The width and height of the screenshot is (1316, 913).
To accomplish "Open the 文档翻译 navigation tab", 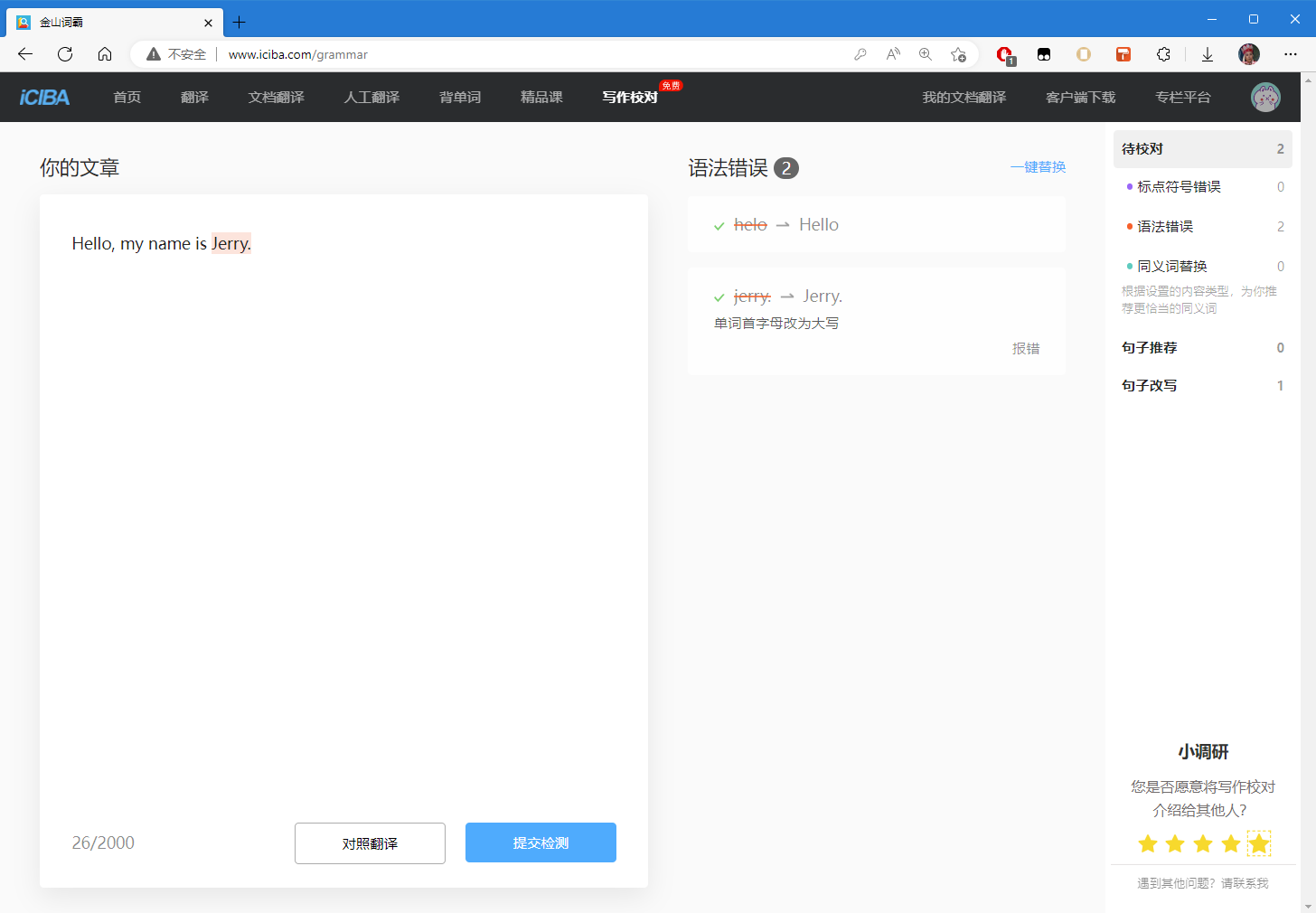I will pos(276,98).
